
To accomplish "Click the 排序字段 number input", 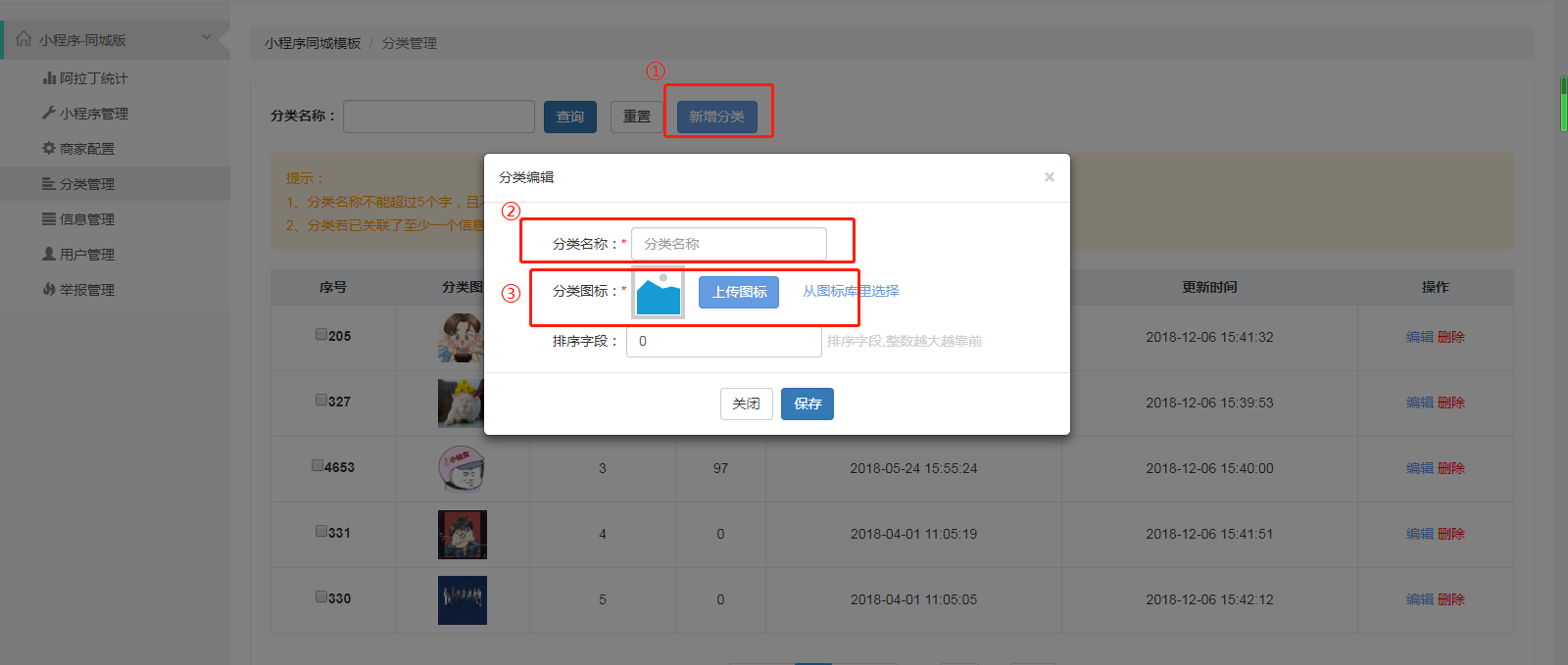I will (723, 341).
